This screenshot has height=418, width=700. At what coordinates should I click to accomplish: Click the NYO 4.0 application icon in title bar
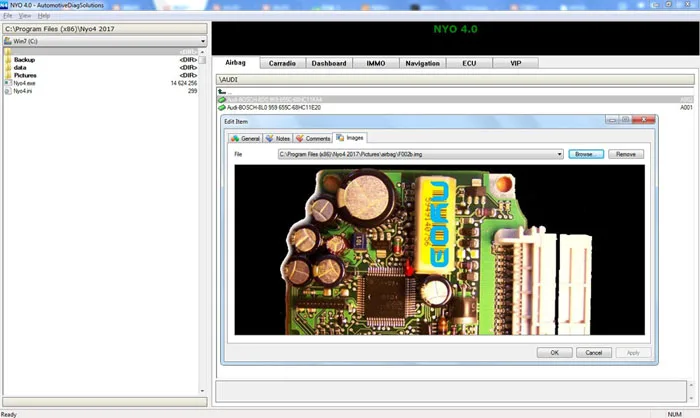[4, 5]
